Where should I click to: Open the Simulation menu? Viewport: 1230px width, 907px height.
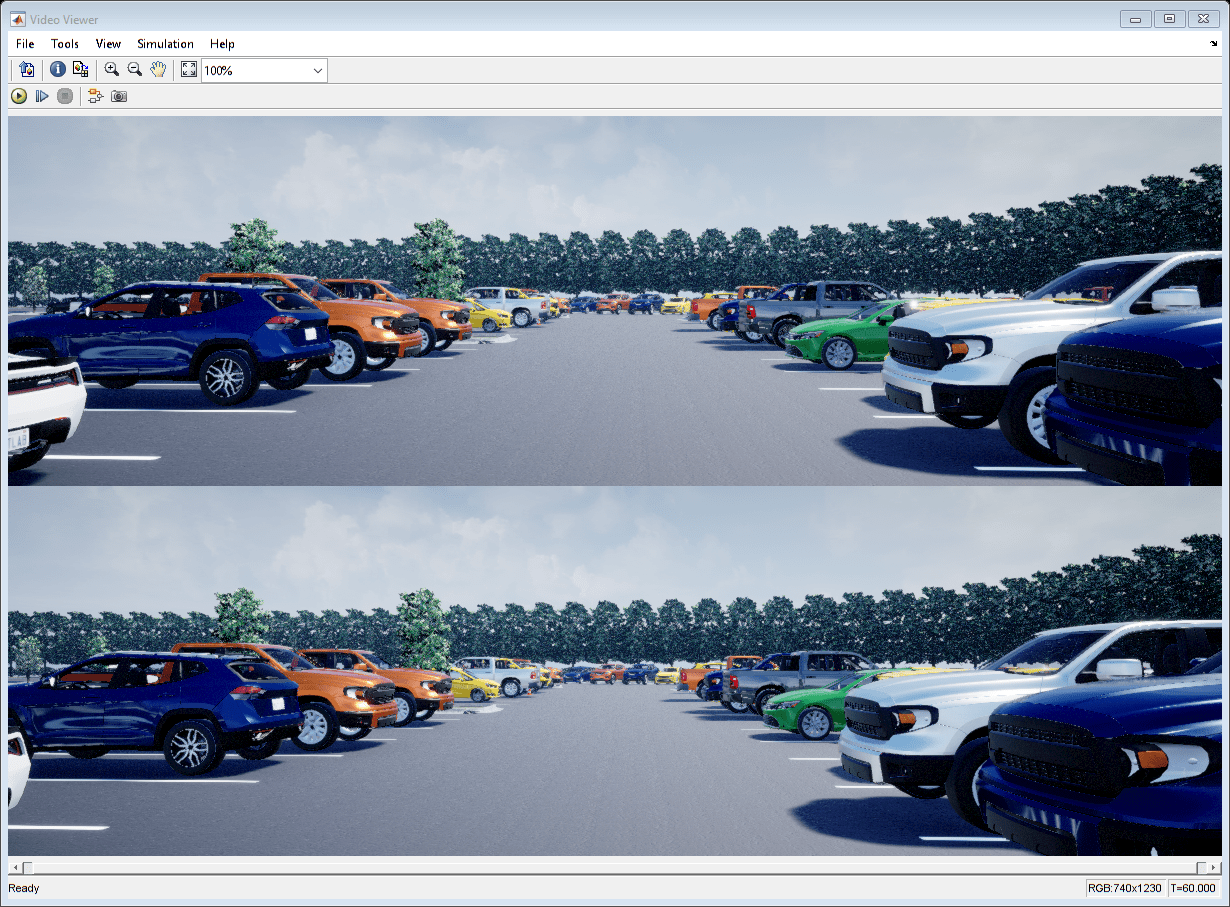[x=166, y=44]
